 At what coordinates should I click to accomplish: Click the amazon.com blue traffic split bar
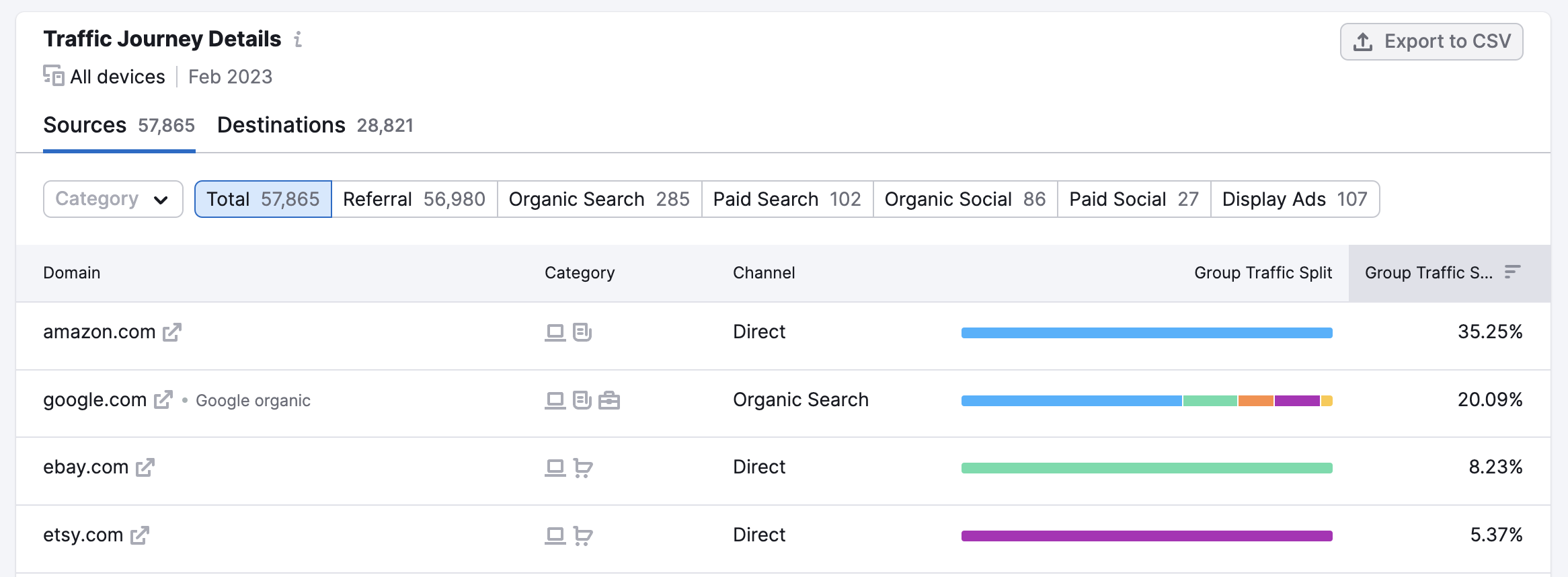[1147, 333]
